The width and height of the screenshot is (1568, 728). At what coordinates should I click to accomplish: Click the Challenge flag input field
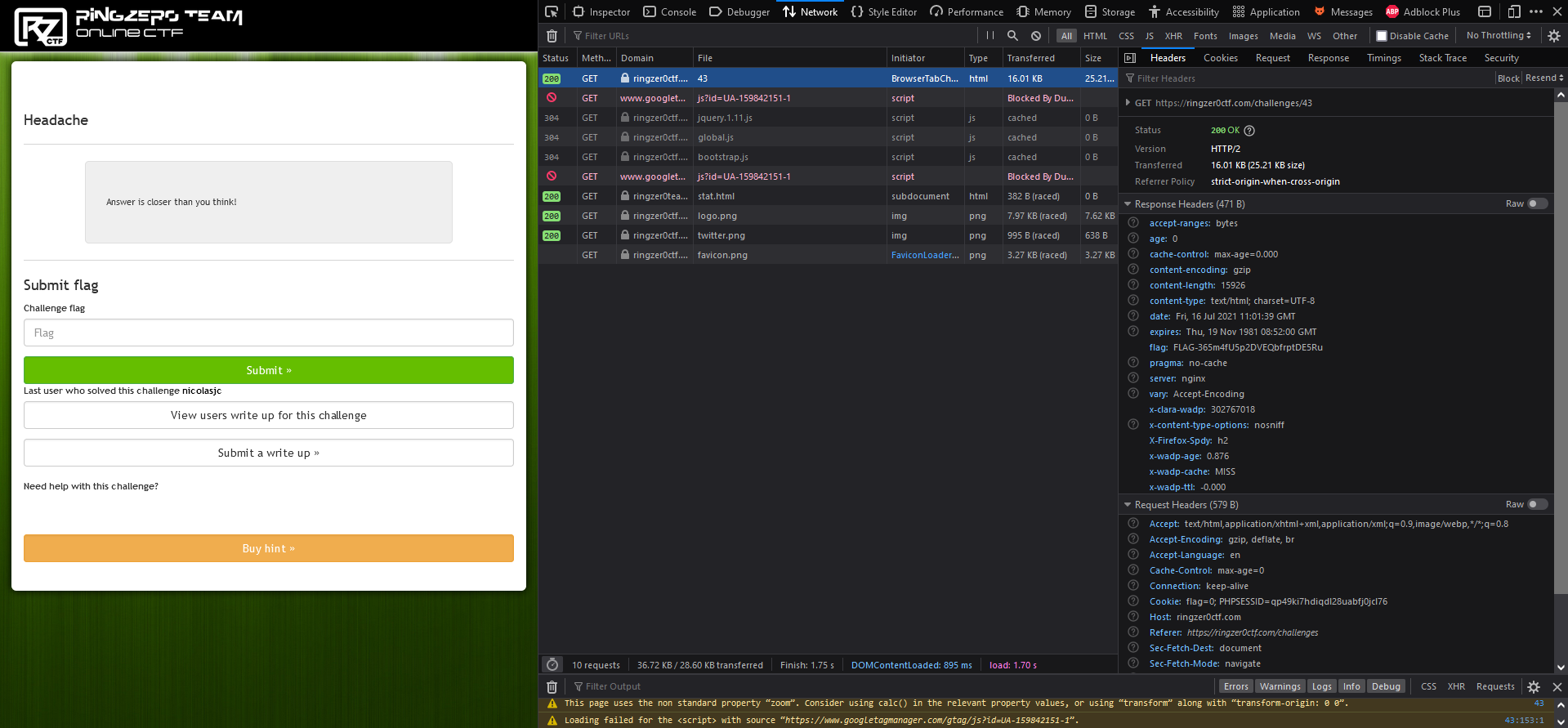click(x=269, y=333)
